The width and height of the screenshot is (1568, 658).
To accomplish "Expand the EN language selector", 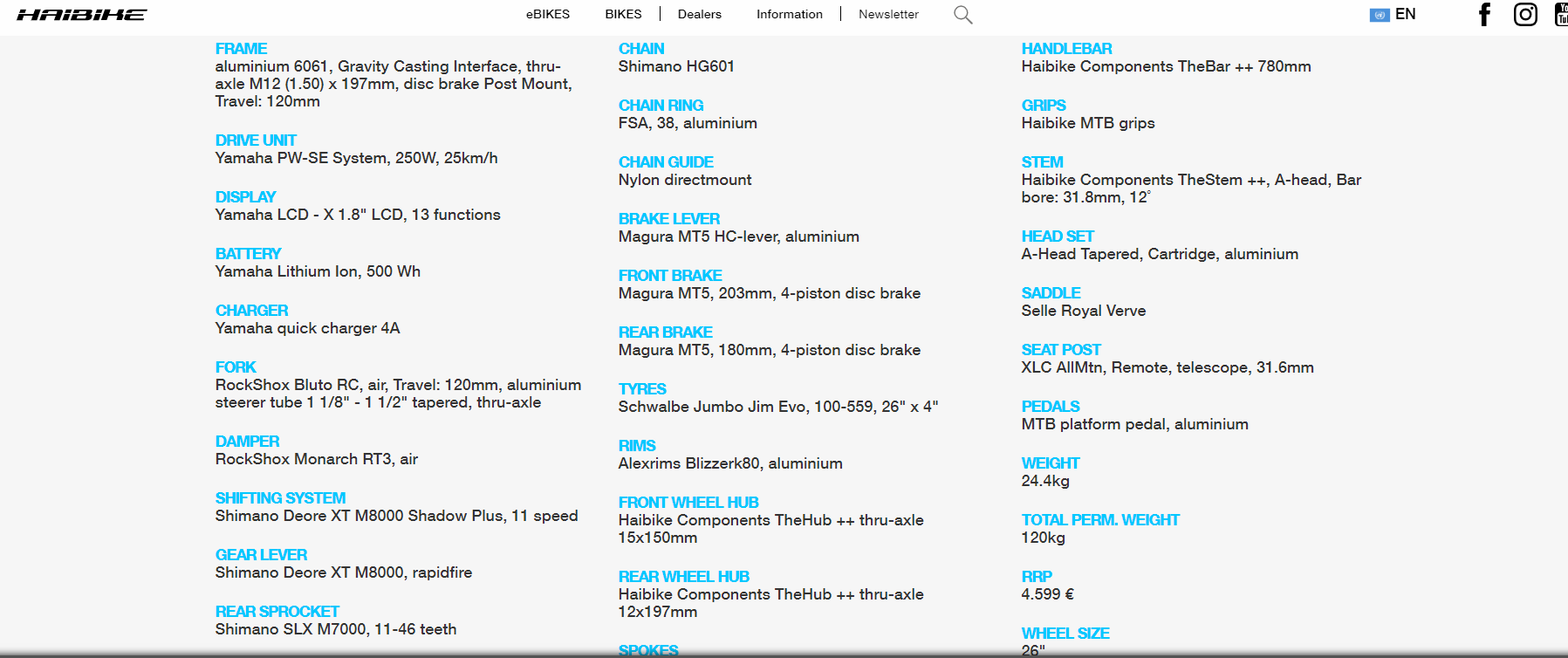I will 1405,14.
